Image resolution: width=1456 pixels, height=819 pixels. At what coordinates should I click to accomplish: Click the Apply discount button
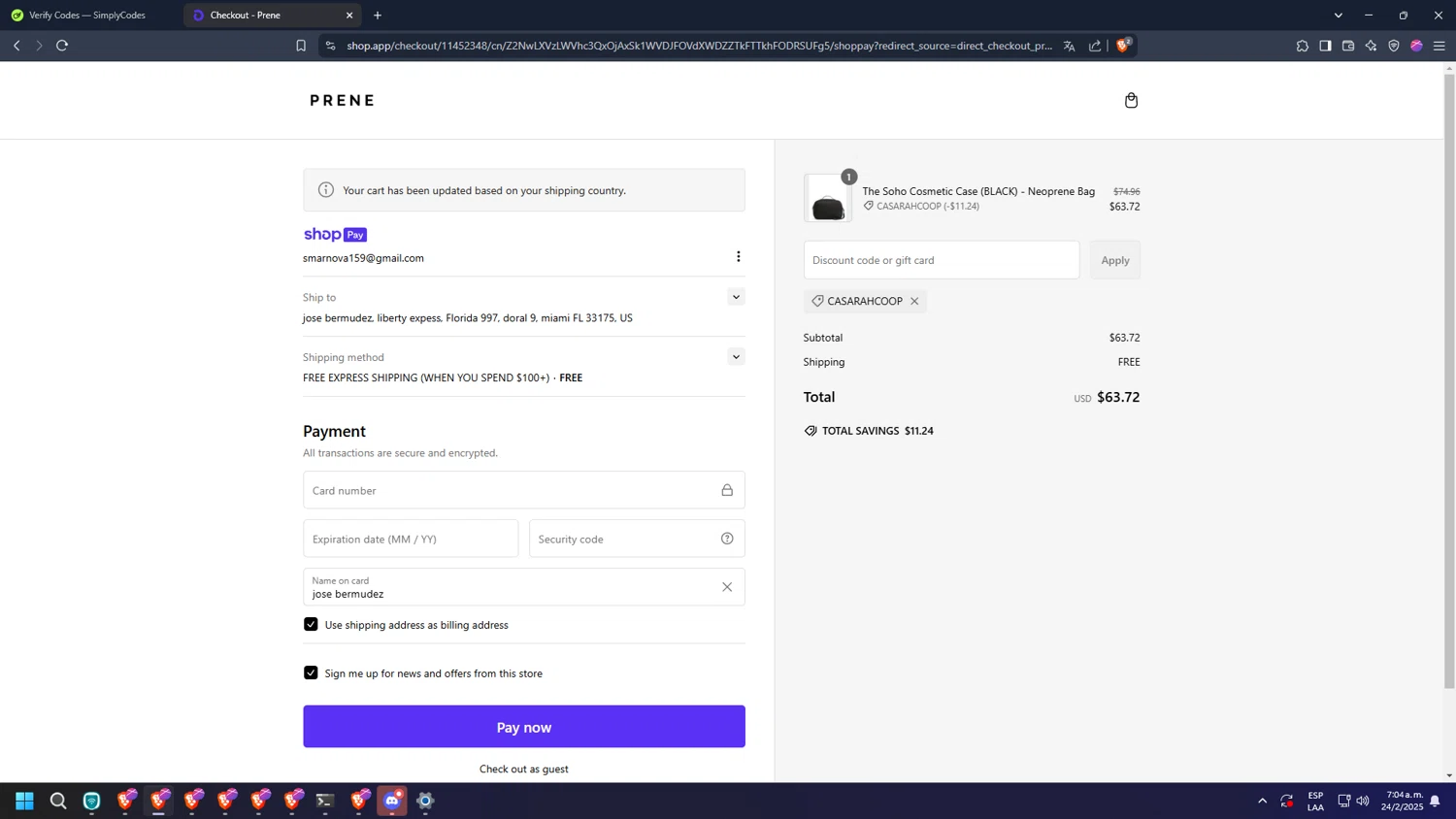1115,260
